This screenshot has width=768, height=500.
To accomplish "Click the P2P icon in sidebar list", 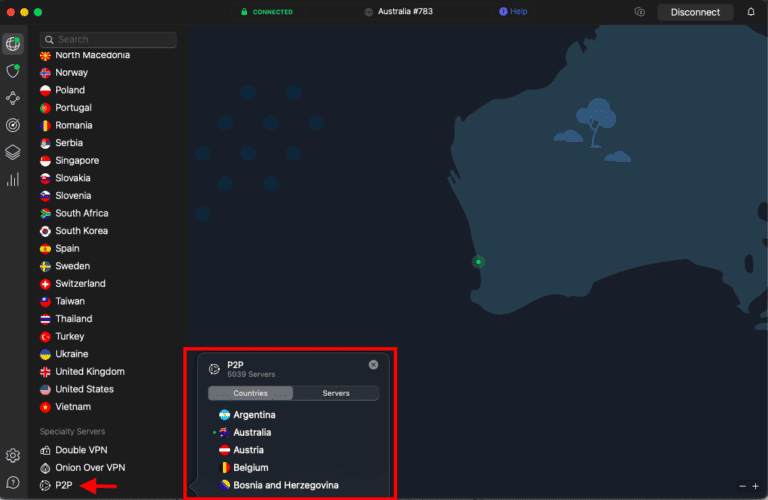I will [45, 485].
